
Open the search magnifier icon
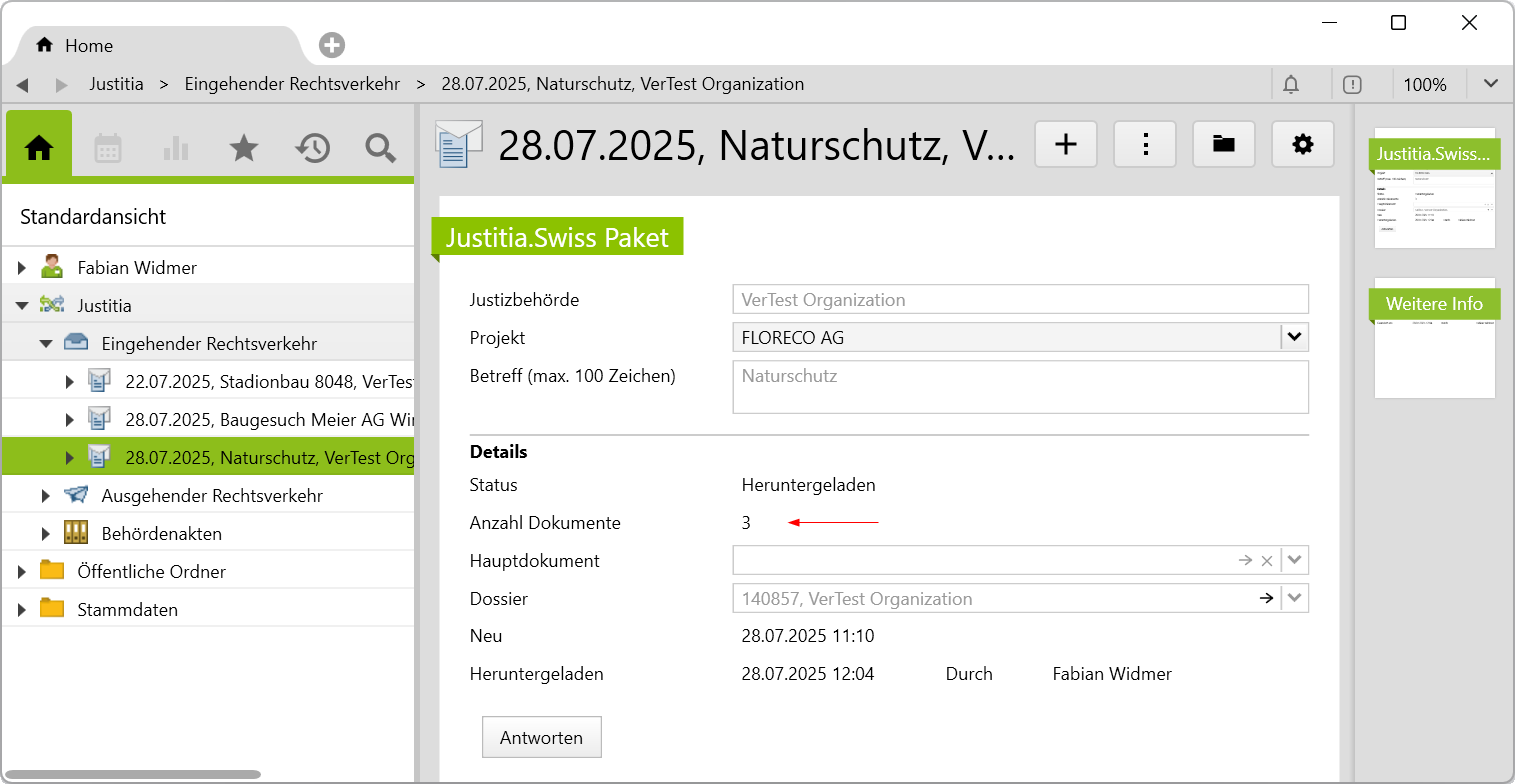(x=380, y=149)
